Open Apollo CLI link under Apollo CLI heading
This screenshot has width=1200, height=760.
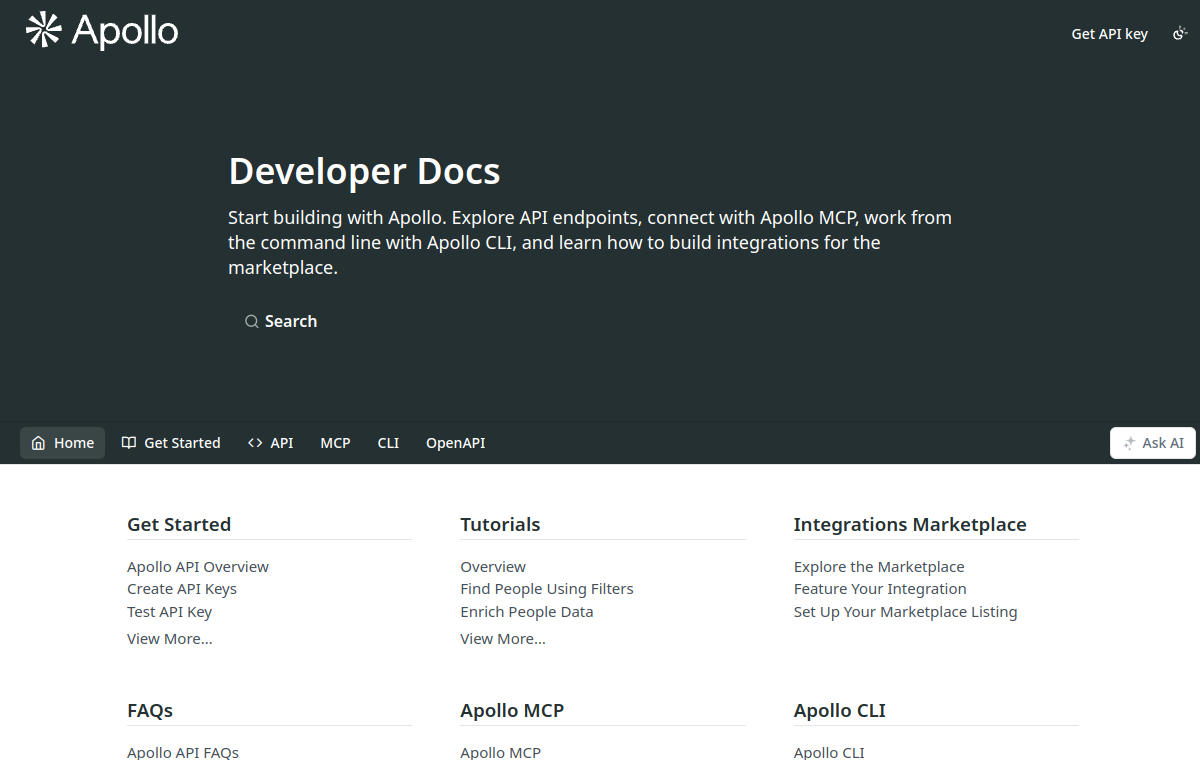tap(829, 752)
